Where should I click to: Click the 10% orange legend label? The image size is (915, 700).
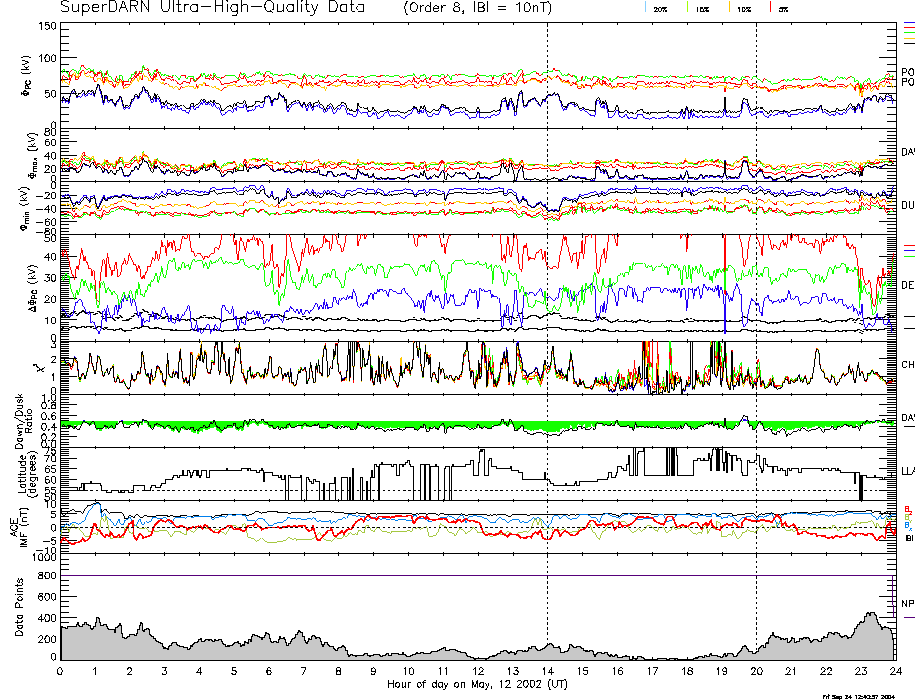coord(743,8)
